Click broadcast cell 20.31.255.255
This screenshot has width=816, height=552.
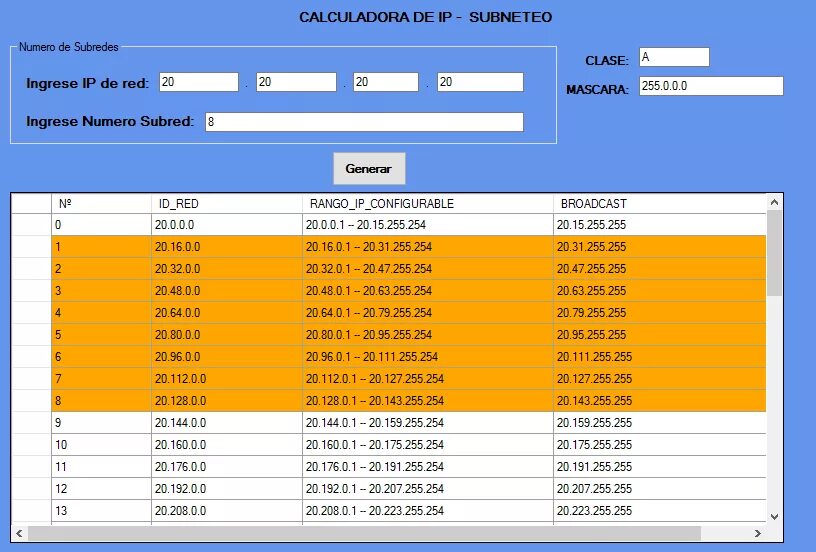tap(660, 247)
